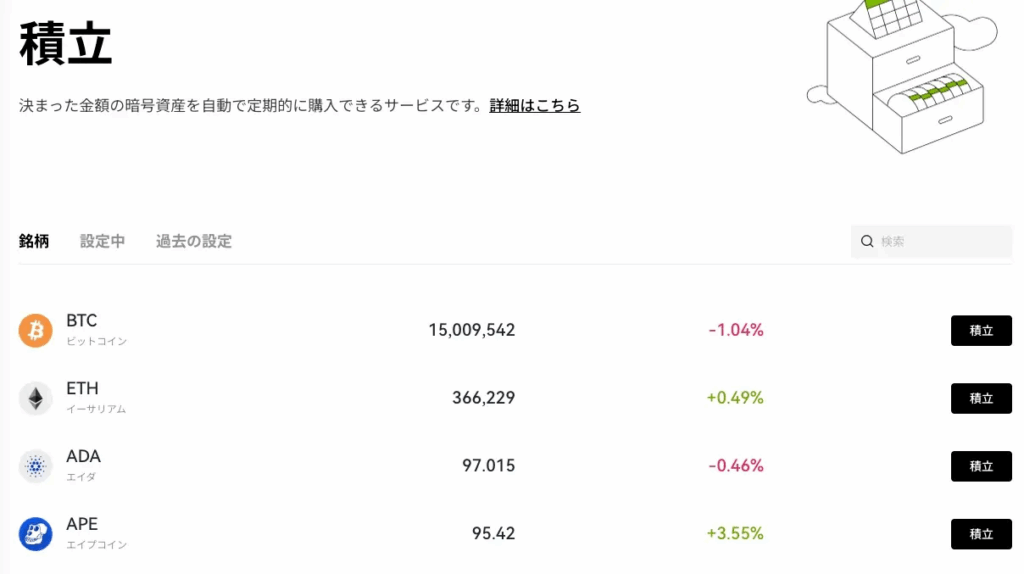1024x574 pixels.
Task: Click the 積立 button for ADA
Action: pos(981,466)
